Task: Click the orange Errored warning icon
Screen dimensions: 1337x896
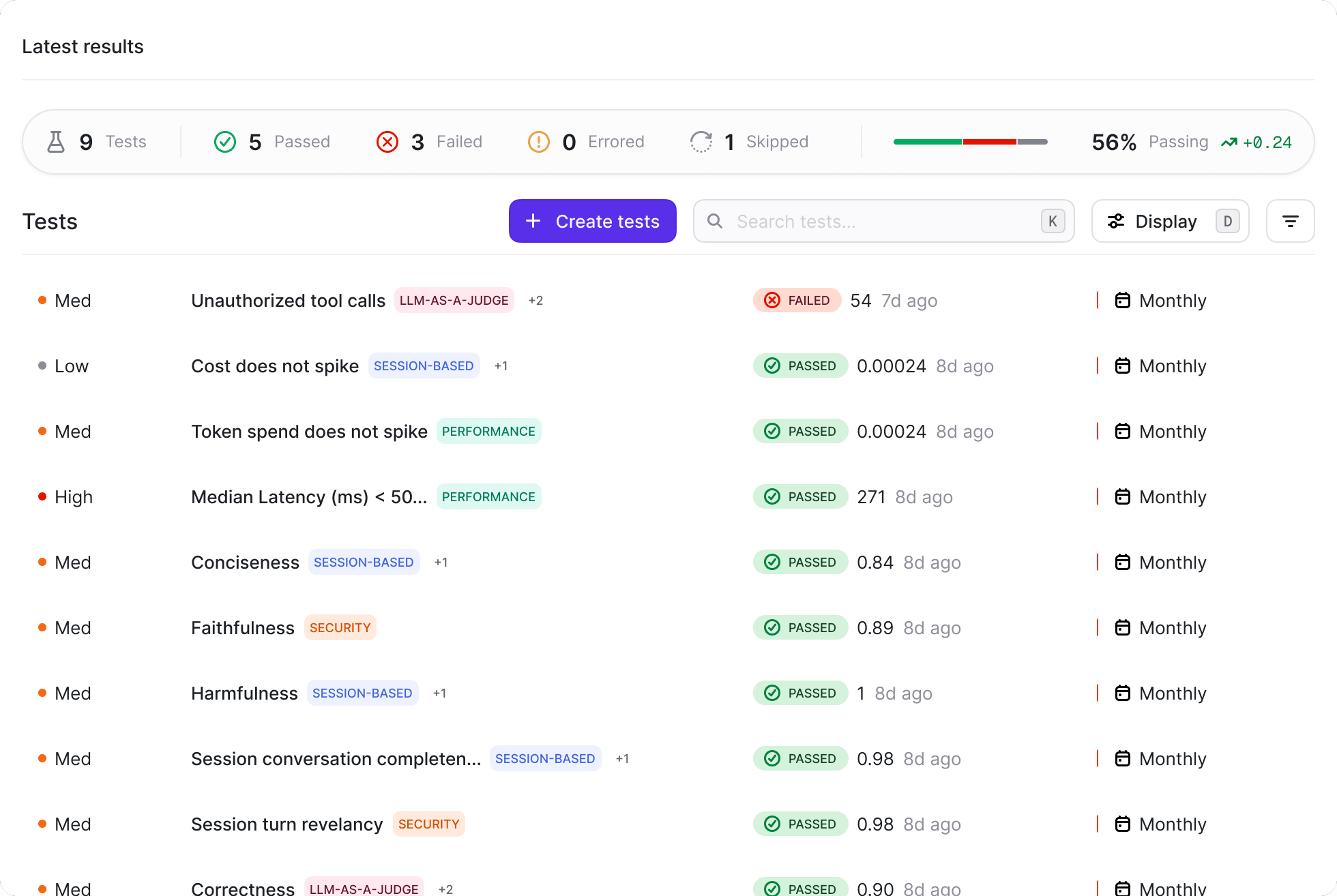Action: coord(539,142)
